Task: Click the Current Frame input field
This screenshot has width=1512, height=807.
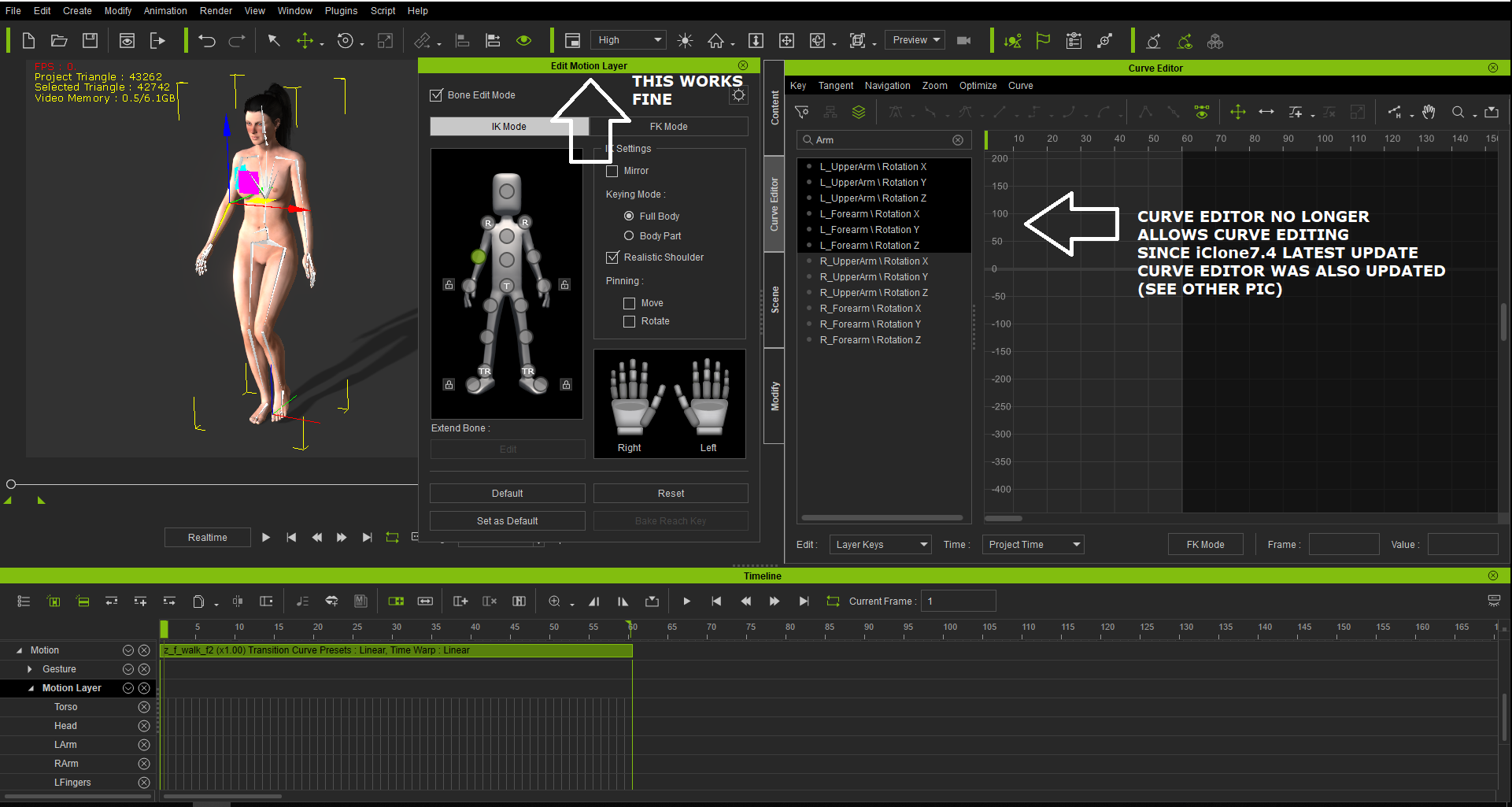Action: point(958,601)
